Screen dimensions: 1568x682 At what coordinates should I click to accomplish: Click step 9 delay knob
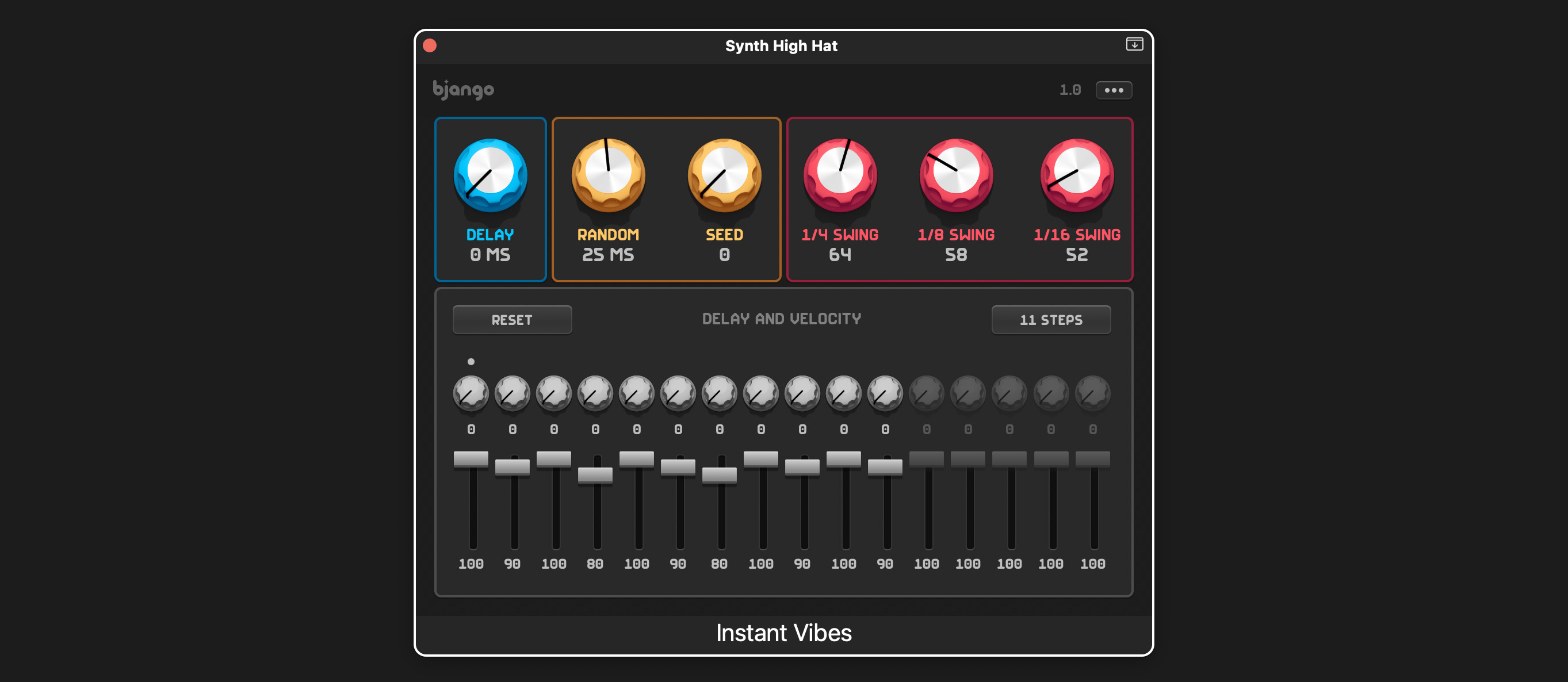[x=802, y=393]
